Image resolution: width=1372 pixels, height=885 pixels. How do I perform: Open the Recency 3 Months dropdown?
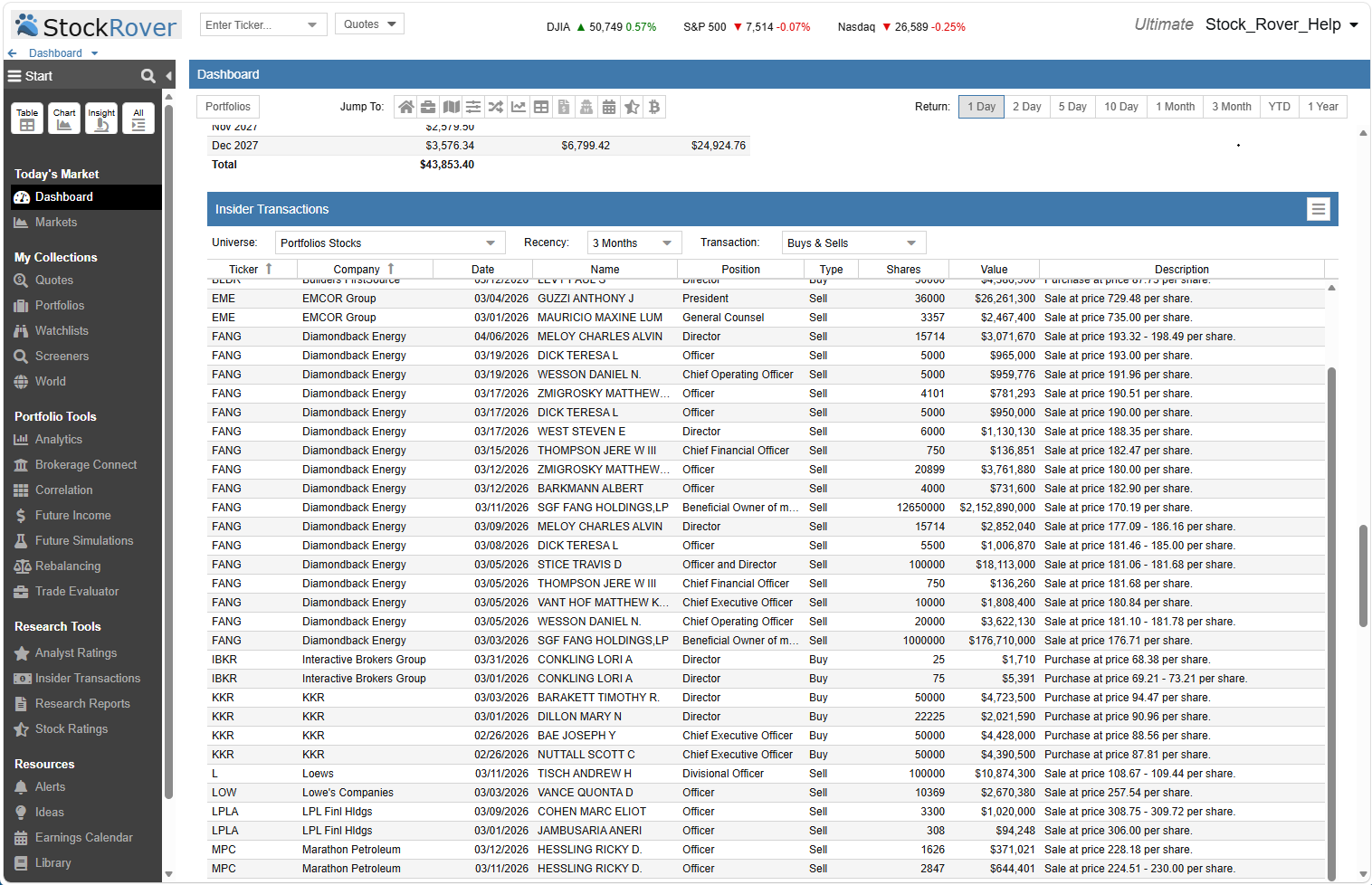(634, 243)
